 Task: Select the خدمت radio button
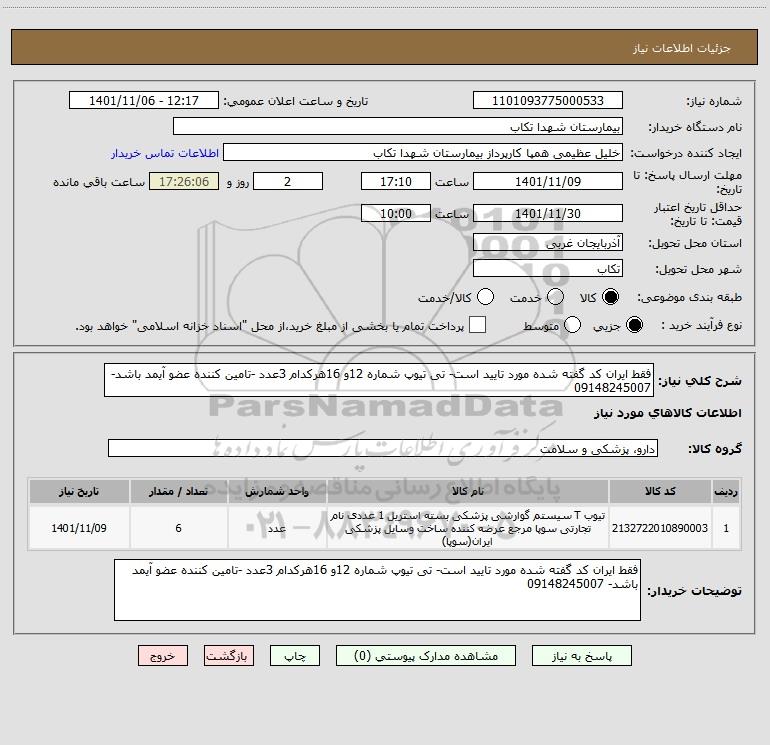pos(555,297)
